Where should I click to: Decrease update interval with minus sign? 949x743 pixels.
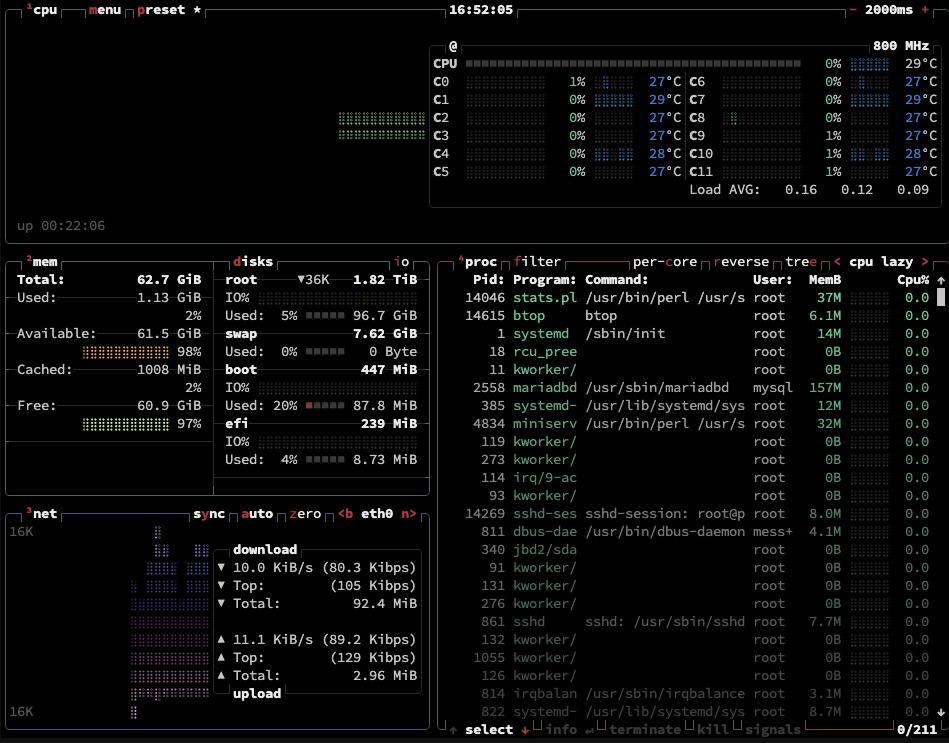coord(853,10)
